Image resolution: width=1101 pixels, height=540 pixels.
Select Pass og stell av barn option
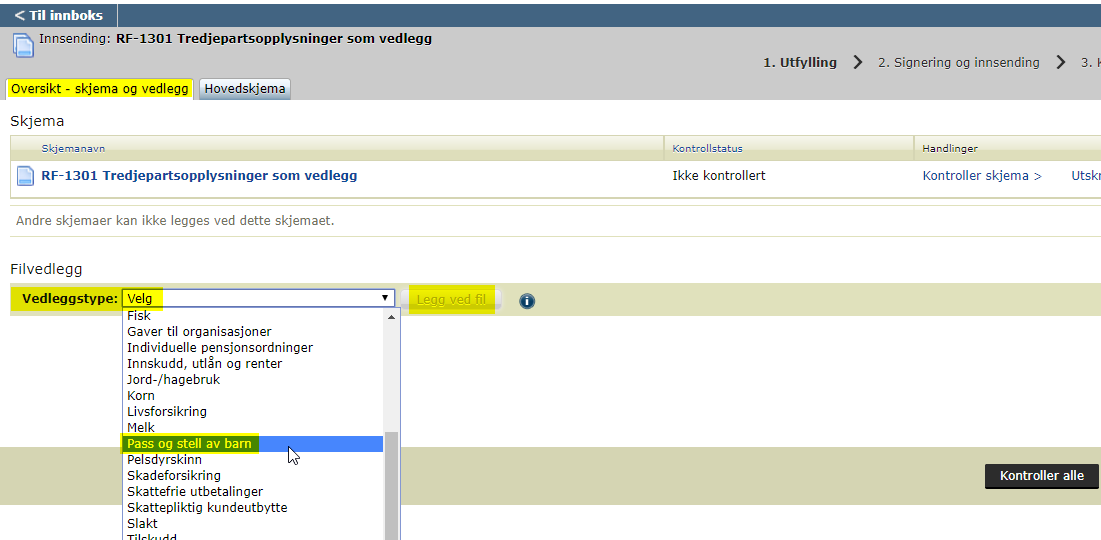pos(254,444)
